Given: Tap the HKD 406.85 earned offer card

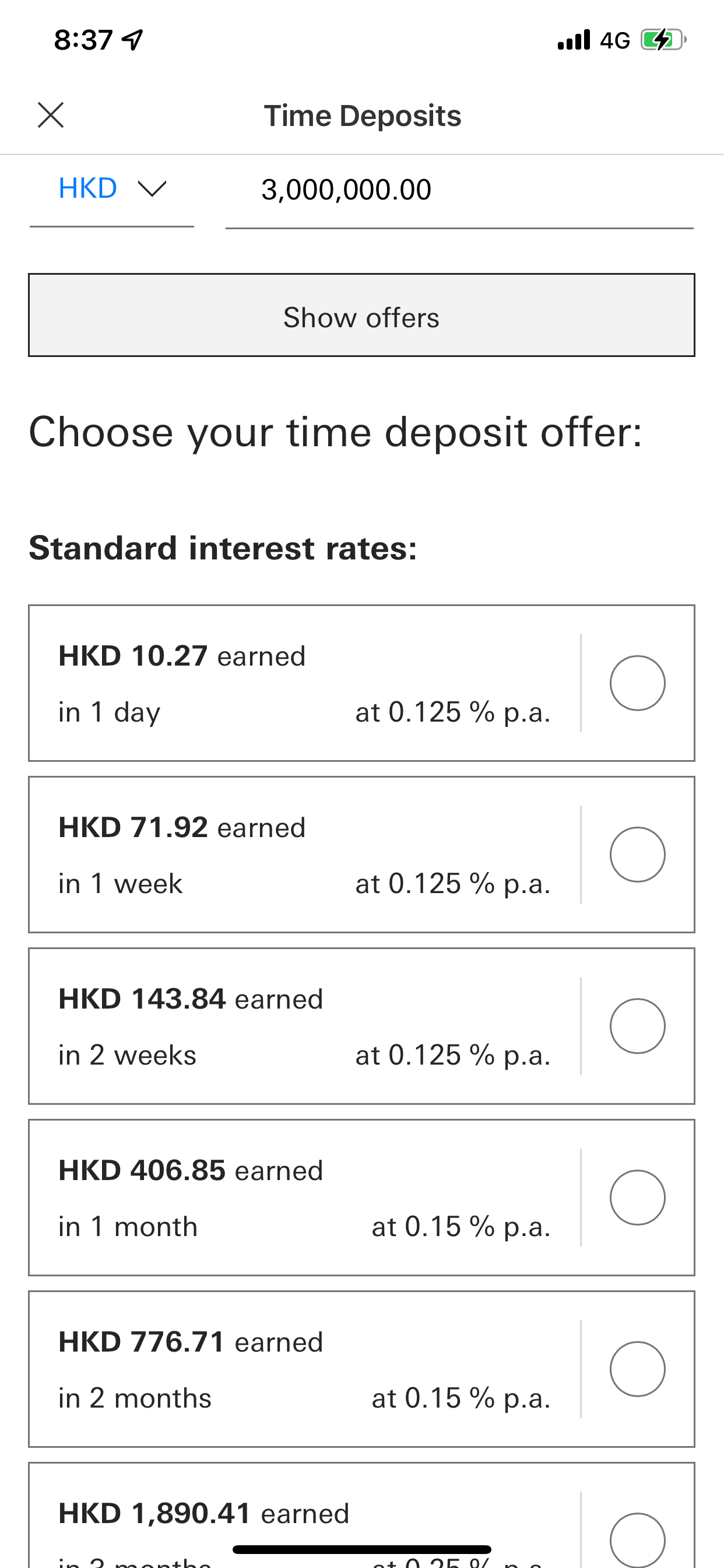Looking at the screenshot, I should tap(304, 1198).
